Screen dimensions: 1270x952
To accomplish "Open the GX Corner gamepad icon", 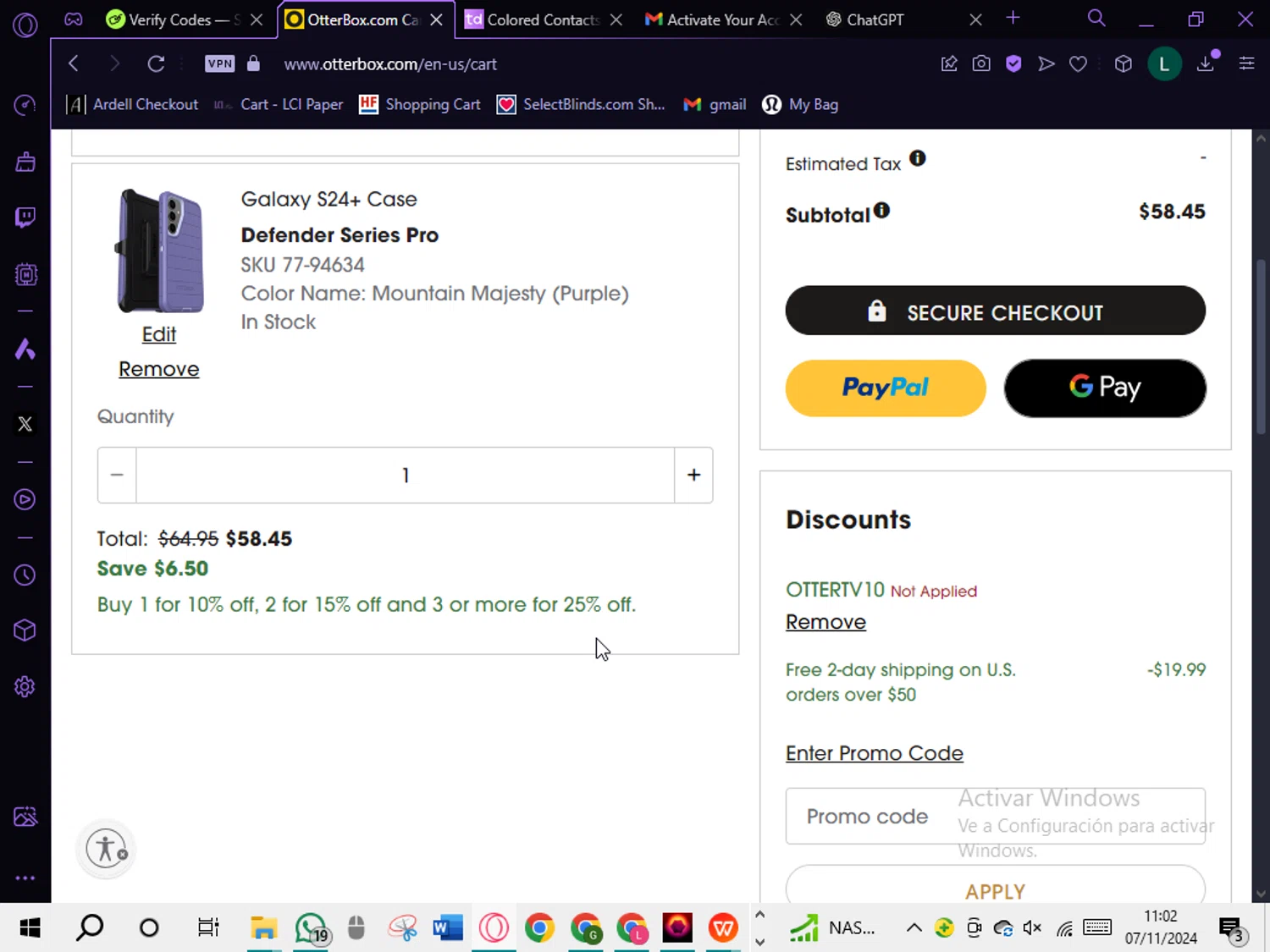I will [x=74, y=19].
